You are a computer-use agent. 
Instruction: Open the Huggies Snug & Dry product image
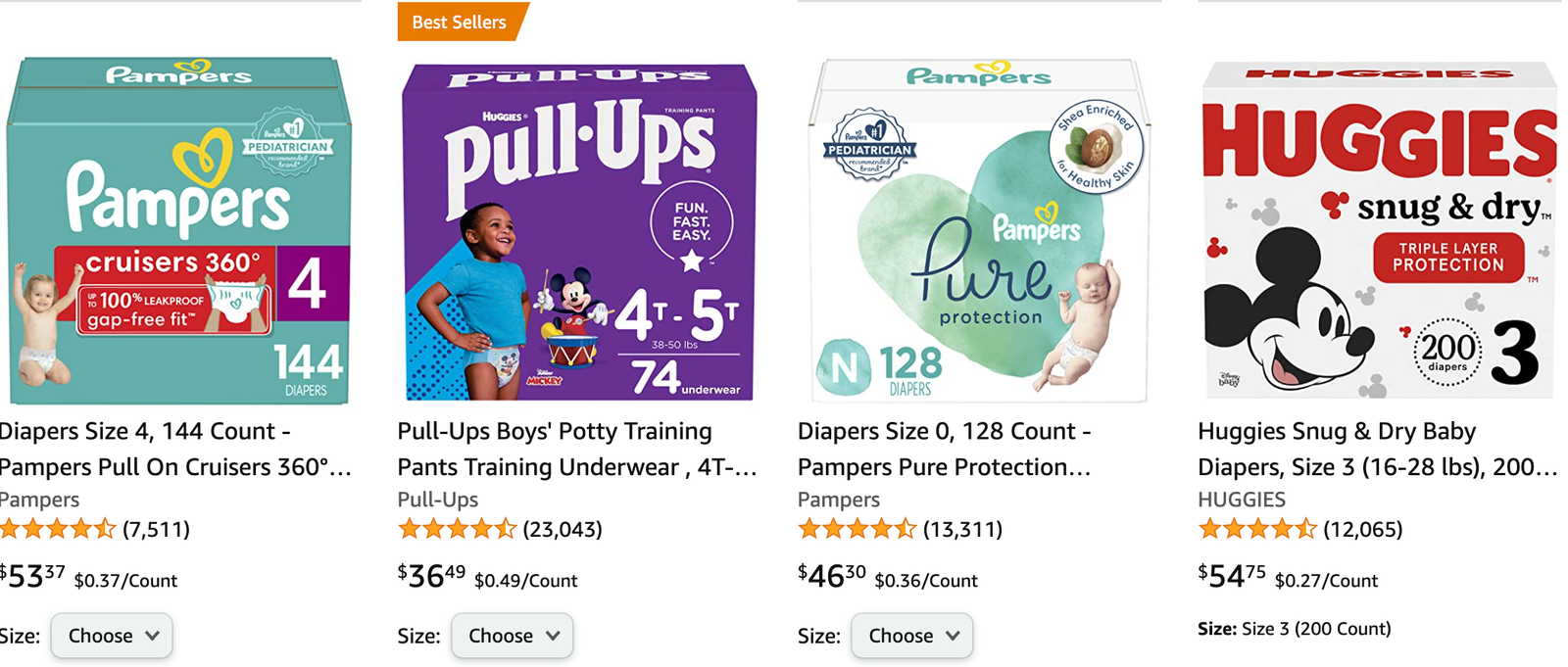[1379, 230]
